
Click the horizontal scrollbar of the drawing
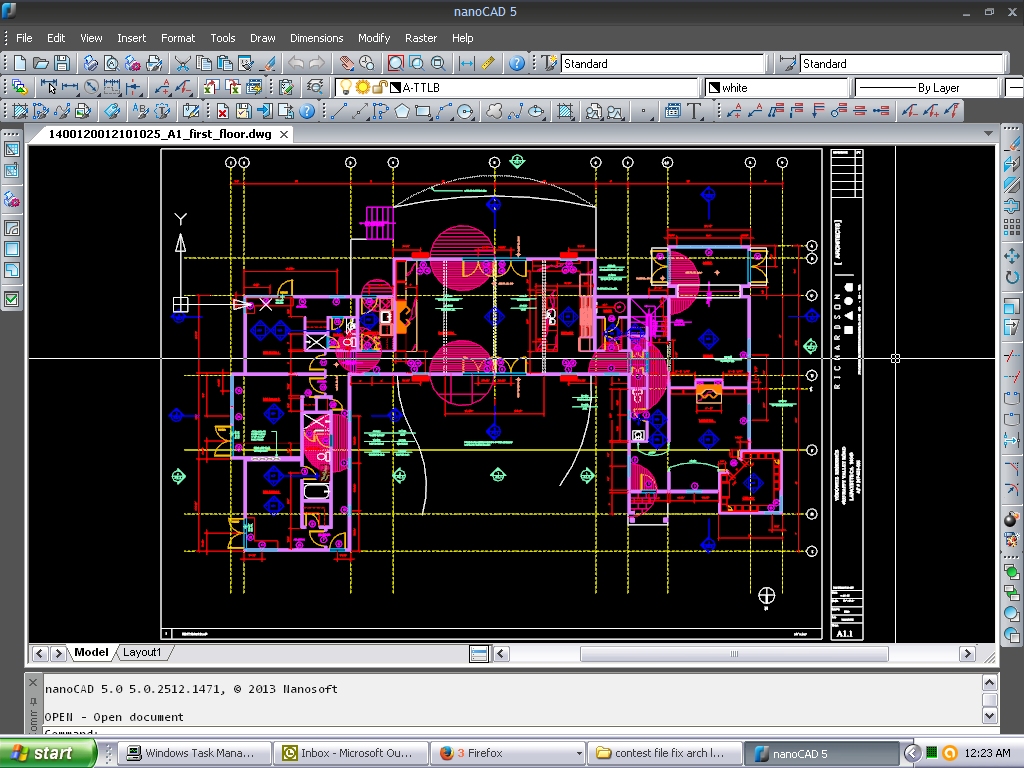tap(733, 654)
